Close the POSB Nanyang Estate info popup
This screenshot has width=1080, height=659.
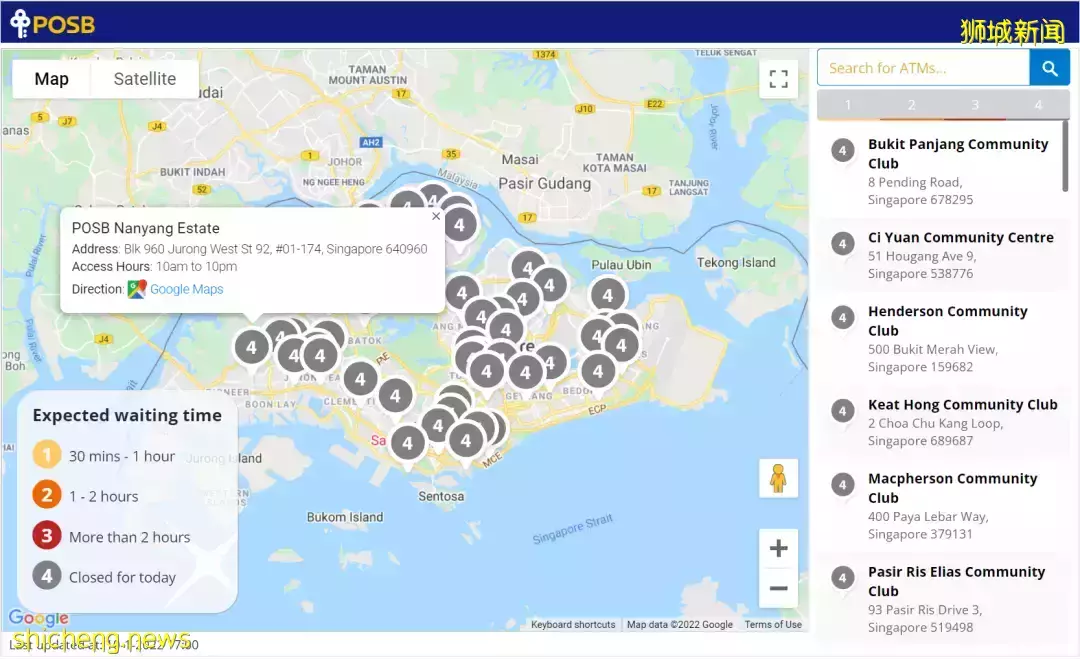[x=436, y=216]
